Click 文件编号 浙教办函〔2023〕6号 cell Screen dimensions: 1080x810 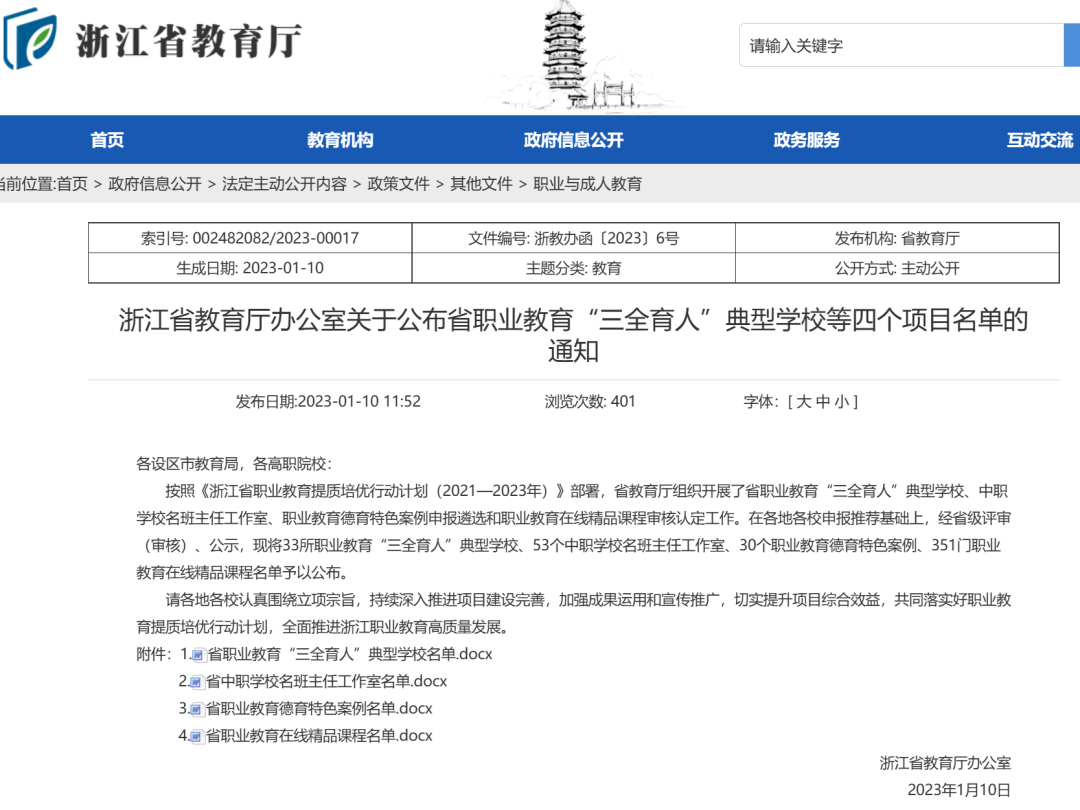(x=574, y=238)
